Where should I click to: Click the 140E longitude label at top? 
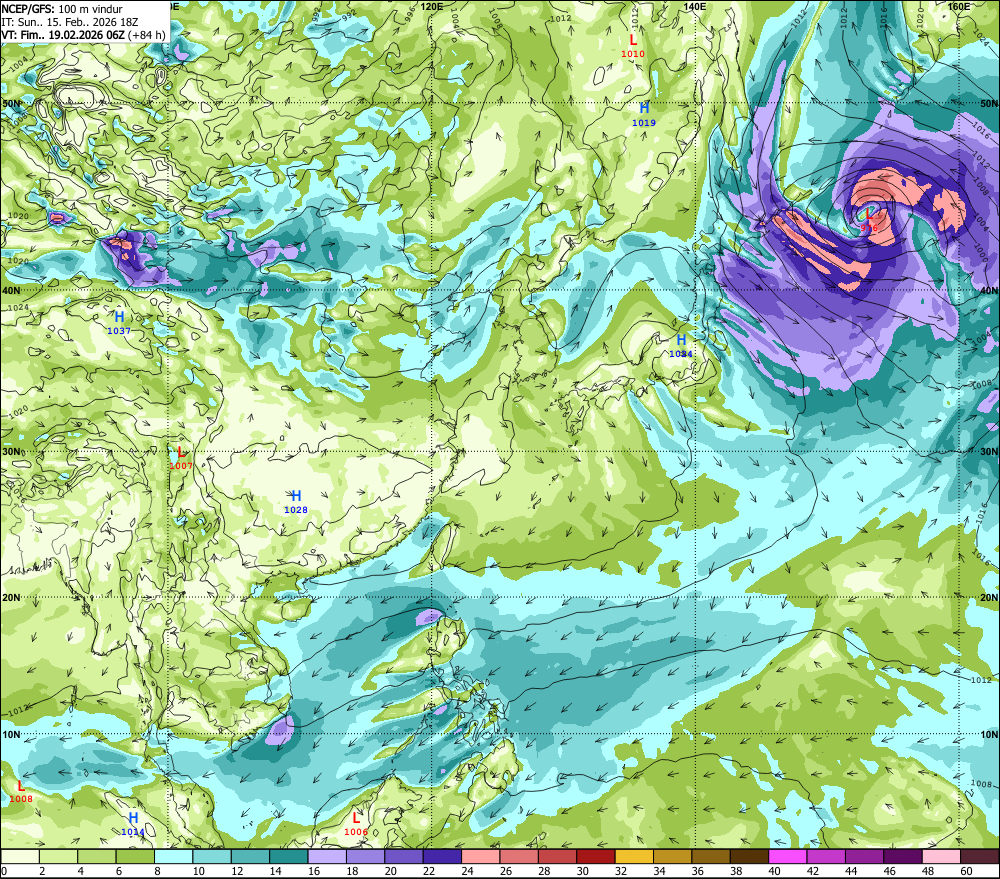click(x=695, y=6)
